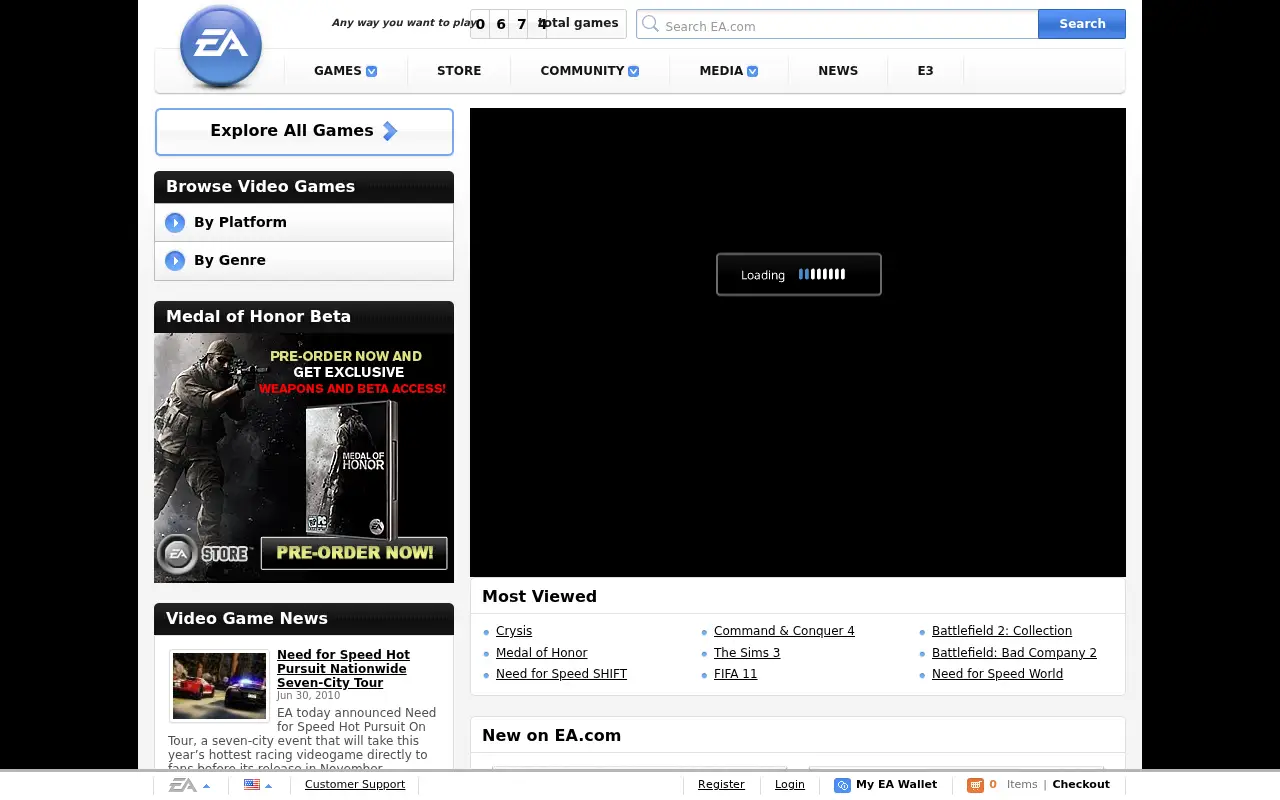Open the Command & Conquer 4 link
The image size is (1280, 800).
[784, 631]
